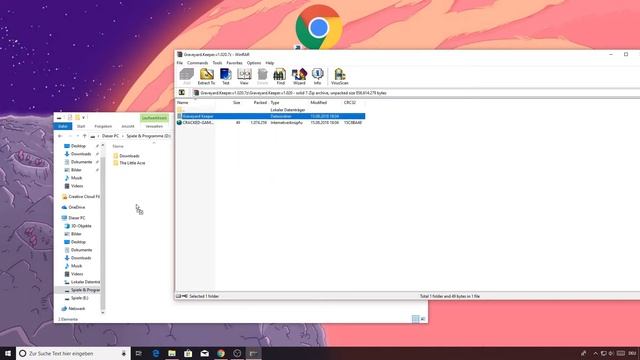
Task: Open quick-access Dokumente in Explorer sidebar
Action: click(x=81, y=162)
